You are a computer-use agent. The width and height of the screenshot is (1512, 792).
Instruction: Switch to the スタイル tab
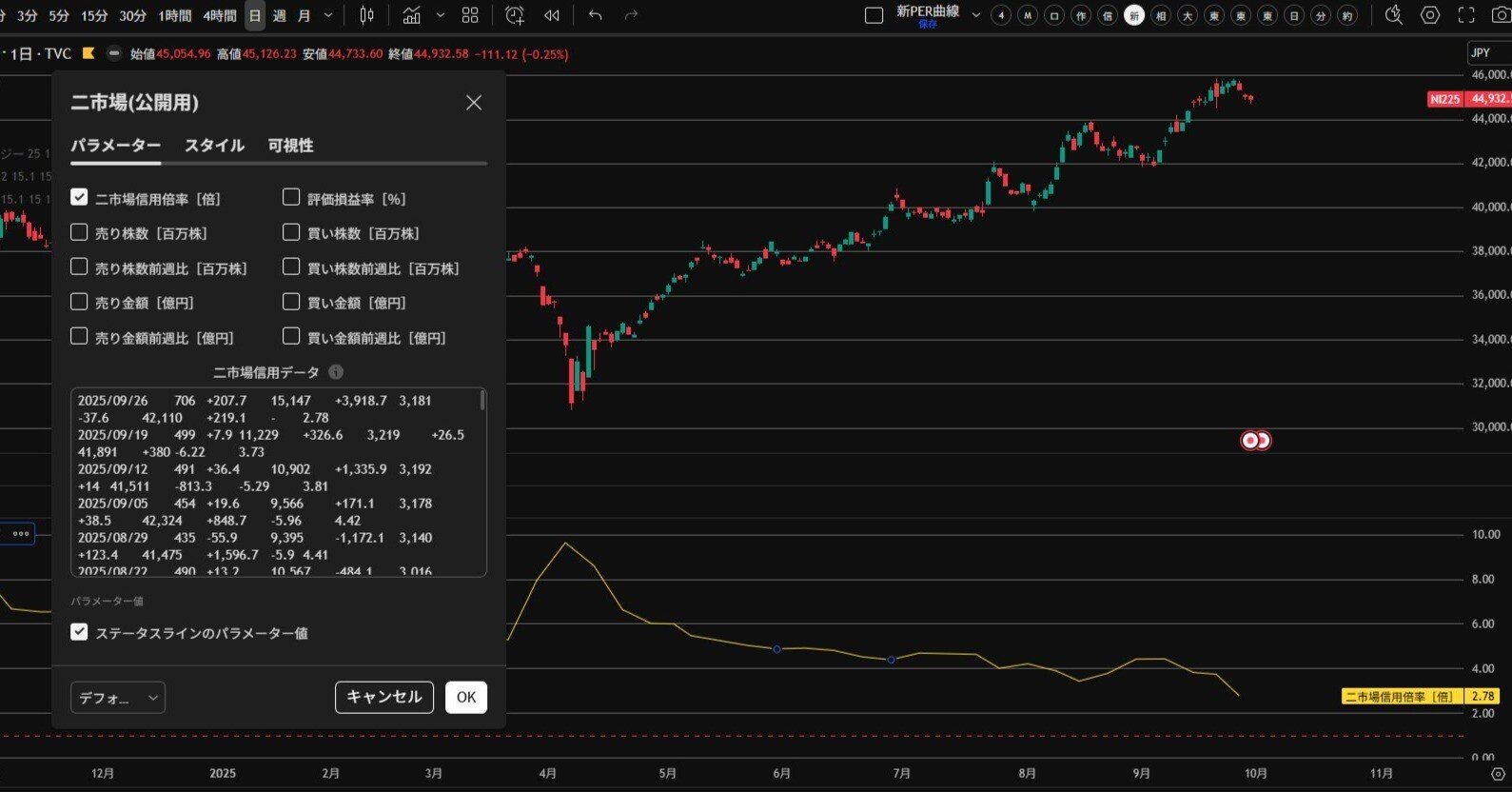214,146
